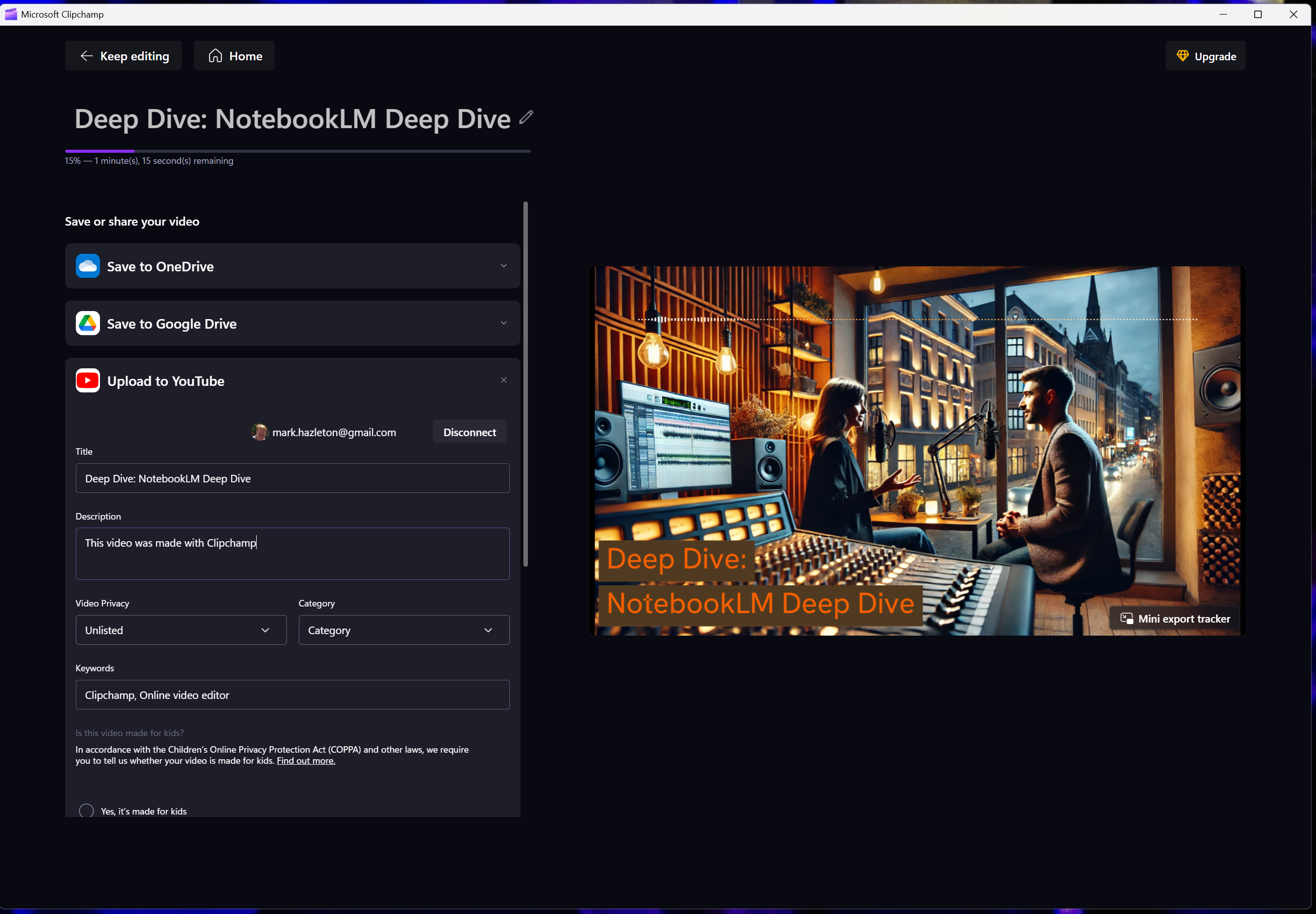Click the Description text area
This screenshot has width=1316, height=914.
pyautogui.click(x=292, y=554)
